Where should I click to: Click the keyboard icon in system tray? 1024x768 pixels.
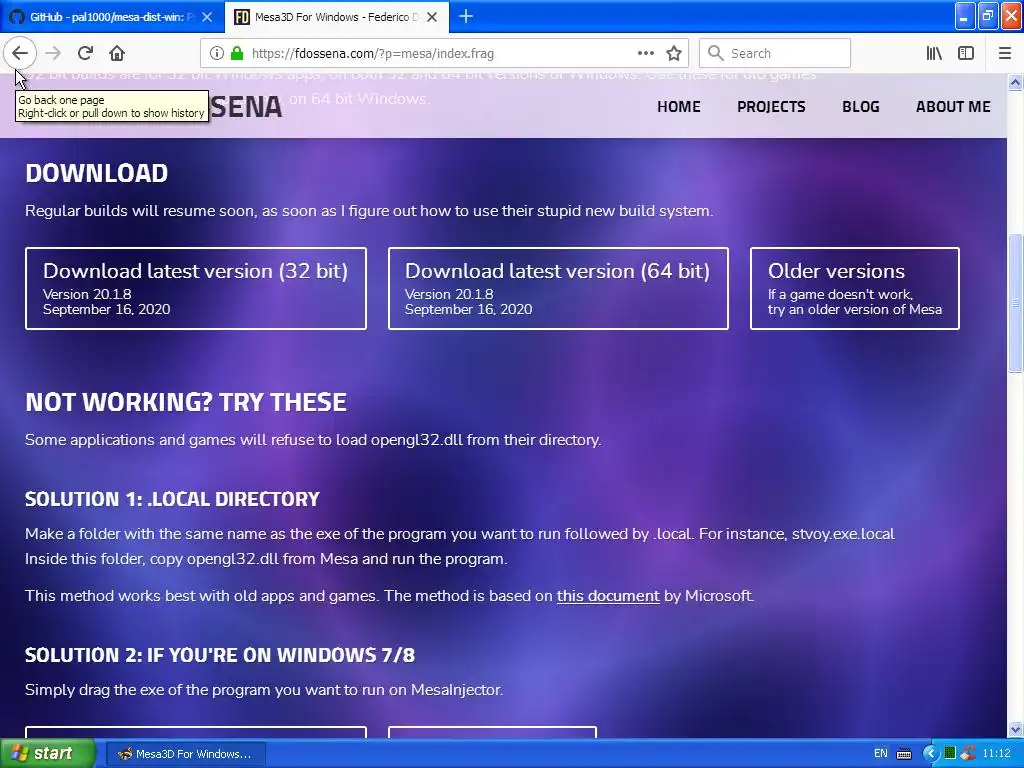coord(904,754)
